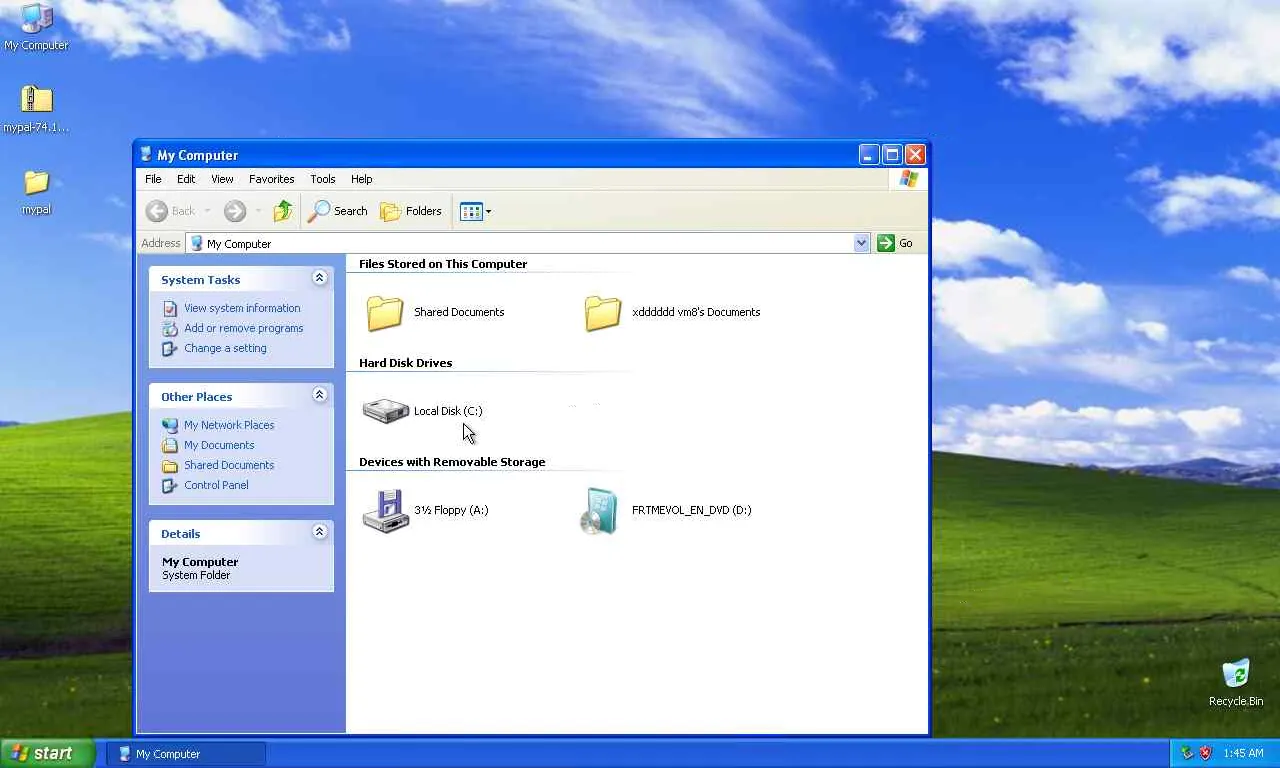This screenshot has width=1280, height=768.
Task: Open the File menu
Action: 153,179
